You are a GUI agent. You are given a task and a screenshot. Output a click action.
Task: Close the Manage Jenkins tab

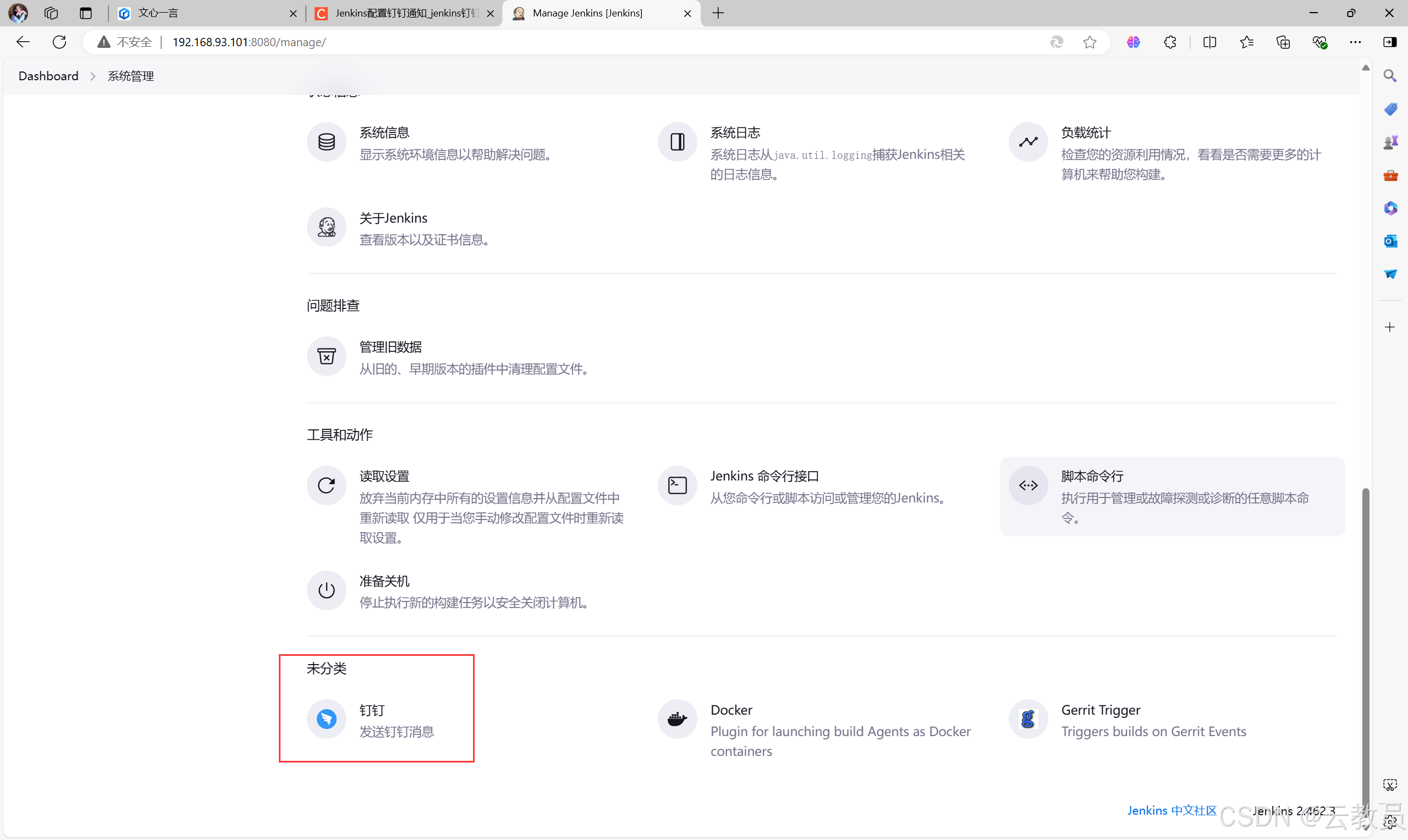tap(687, 13)
